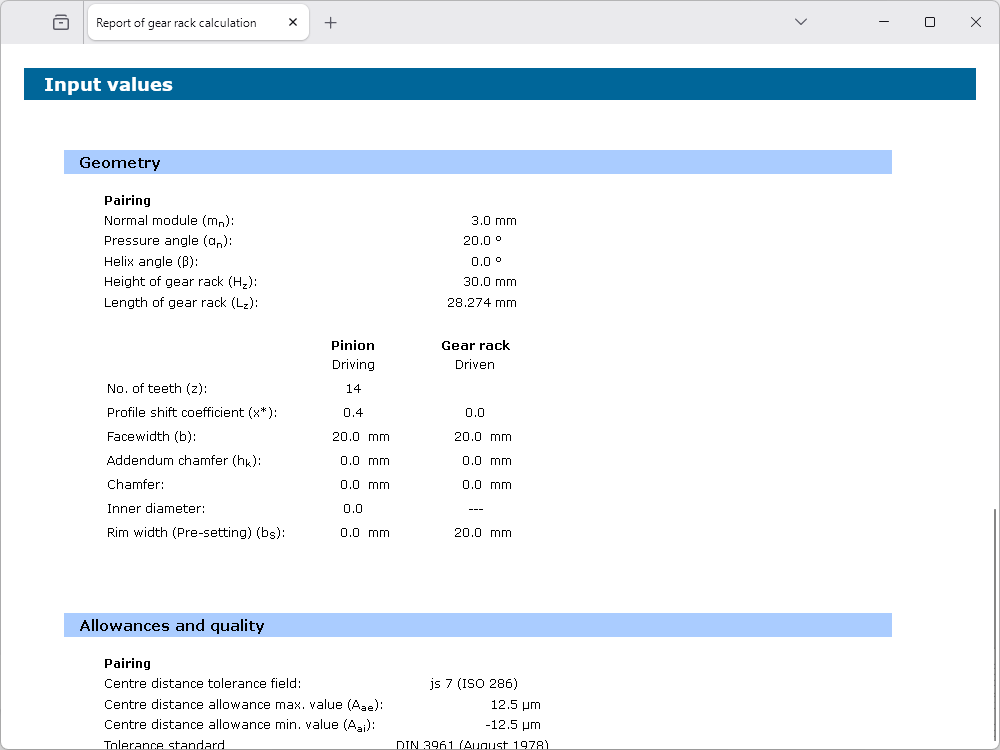
Task: Click the Pinion column heading
Action: 353,345
